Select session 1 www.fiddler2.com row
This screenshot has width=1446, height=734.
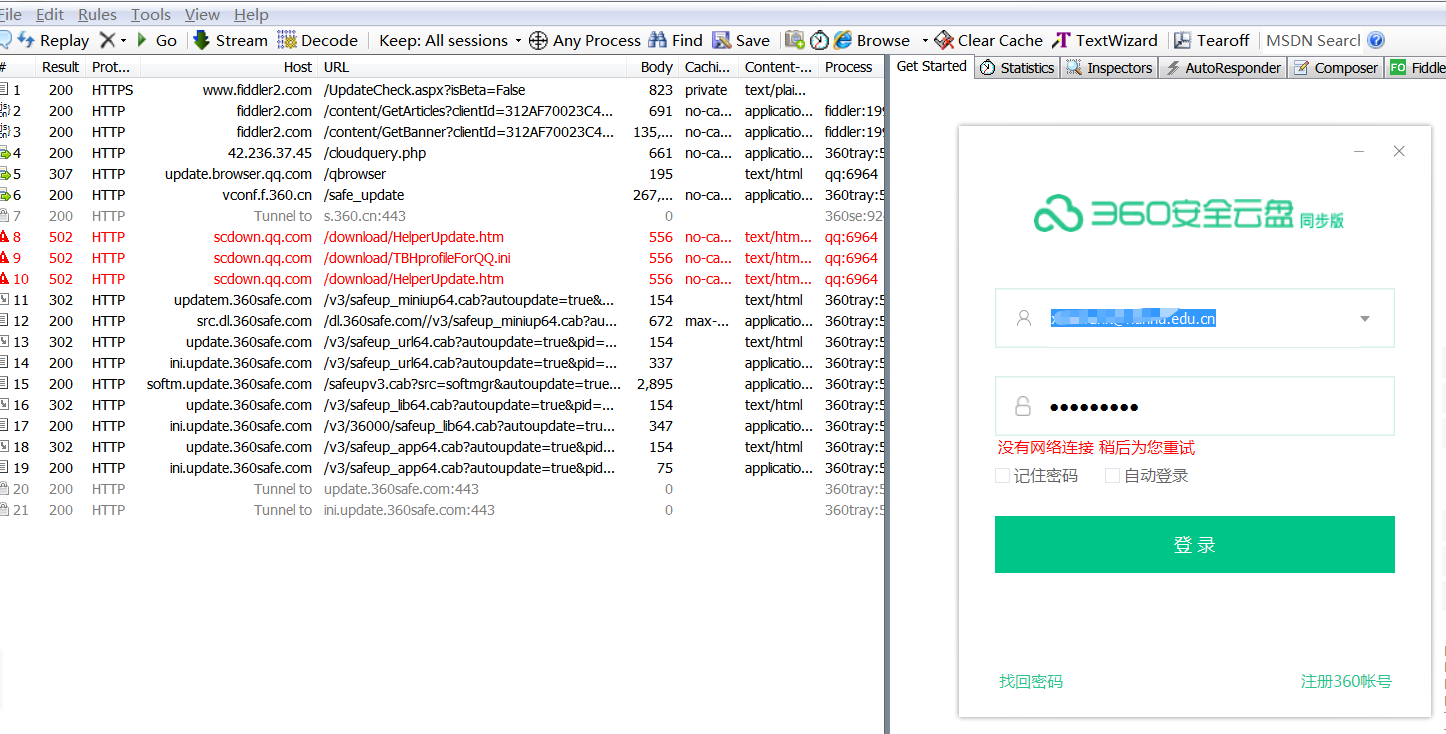click(441, 90)
